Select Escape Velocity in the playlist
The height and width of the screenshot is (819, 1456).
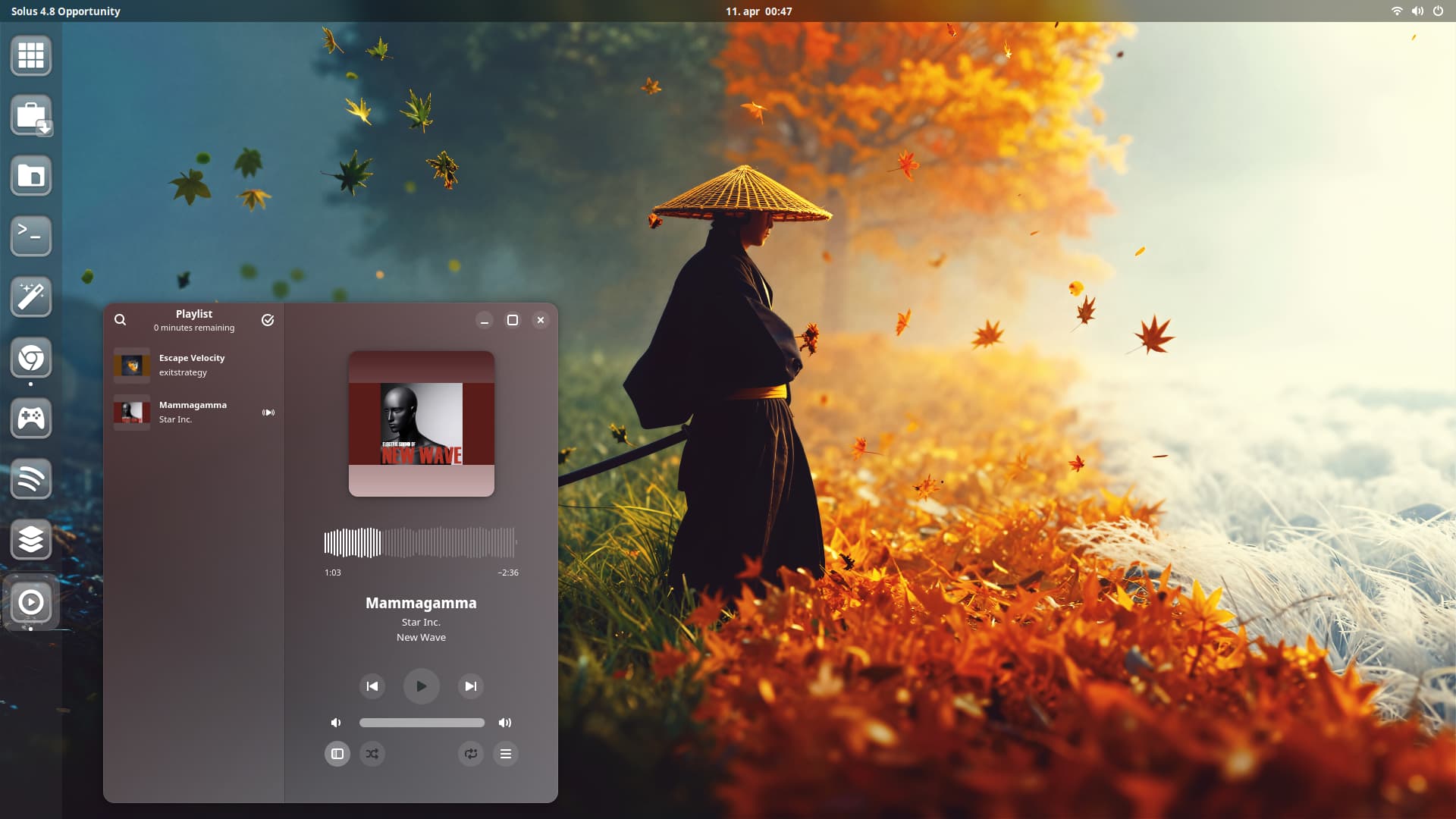click(193, 365)
